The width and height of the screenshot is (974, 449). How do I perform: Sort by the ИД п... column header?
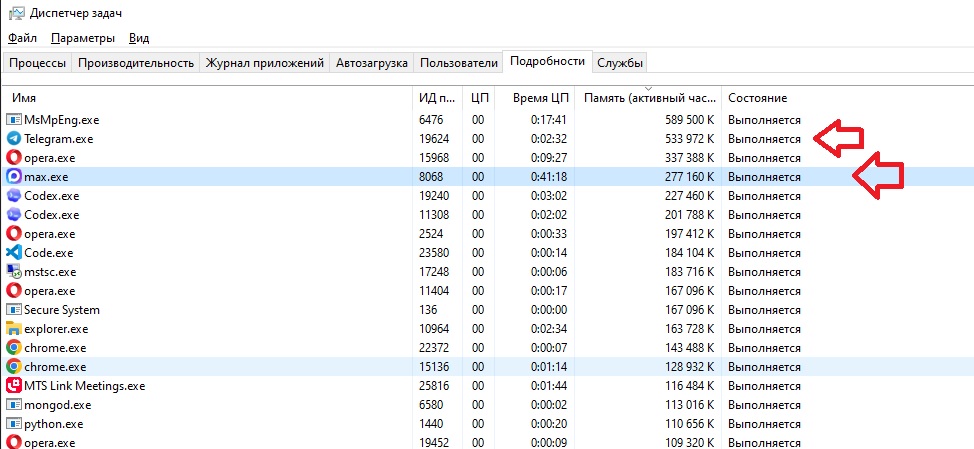pyautogui.click(x=438, y=98)
